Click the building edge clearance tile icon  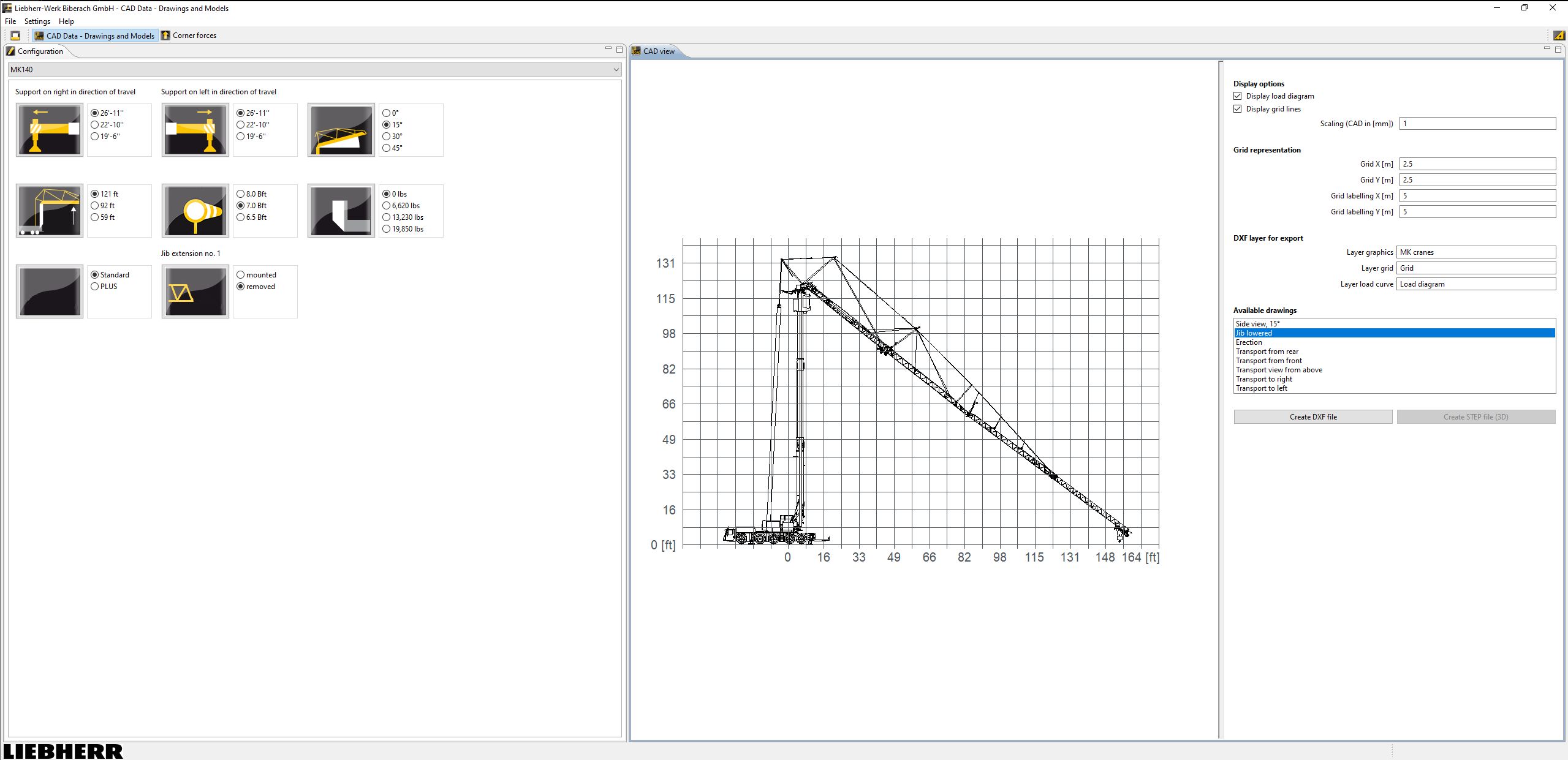[x=340, y=210]
